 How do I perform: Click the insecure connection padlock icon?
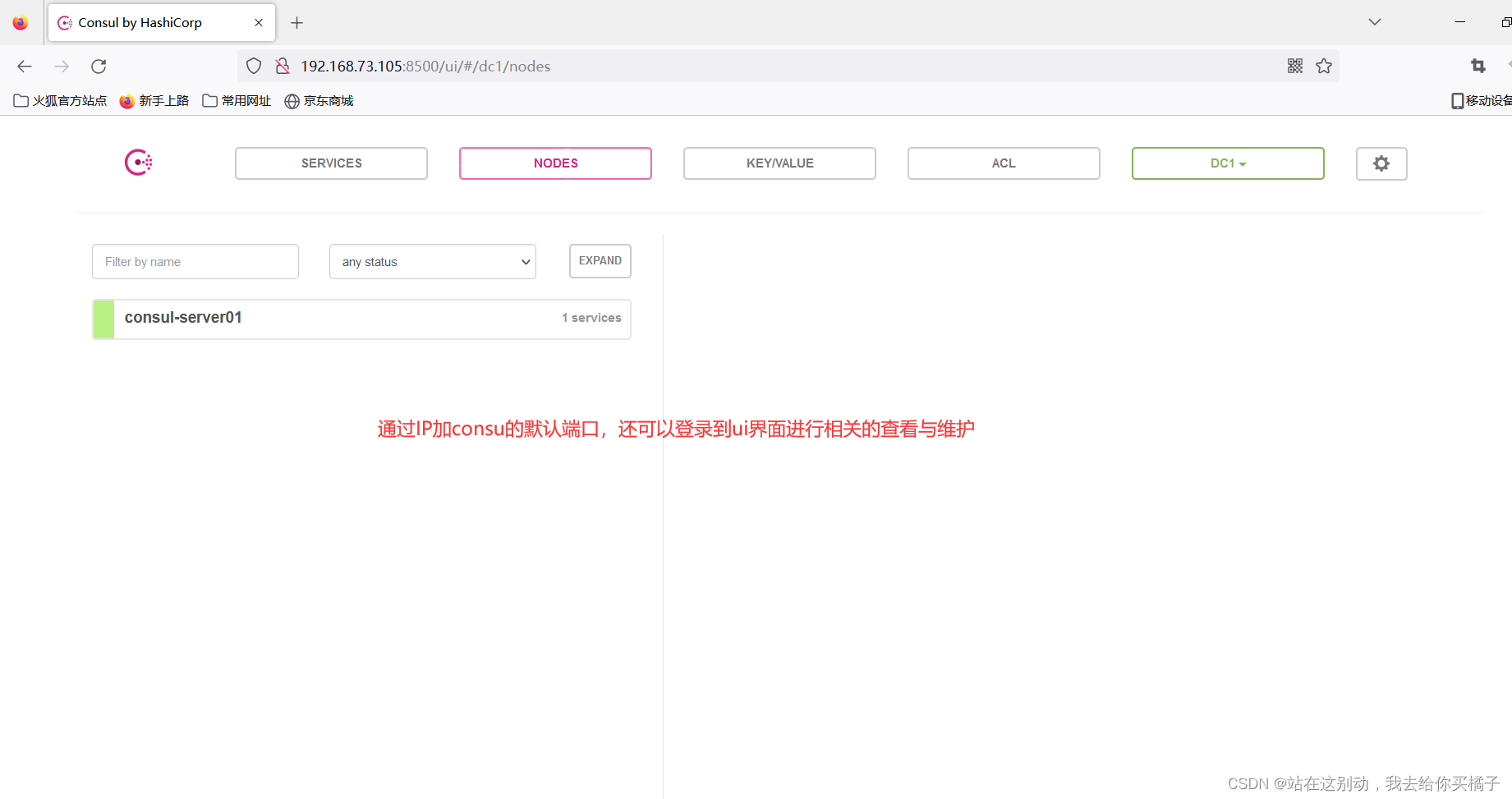(283, 66)
